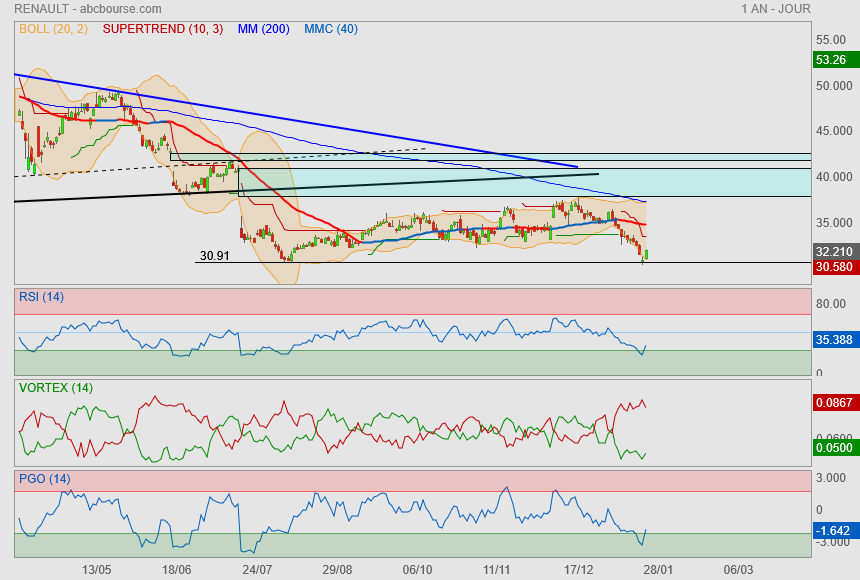Viewport: 860px width, 580px height.
Task: Click the 1 AN - JOUR period label
Action: point(776,9)
